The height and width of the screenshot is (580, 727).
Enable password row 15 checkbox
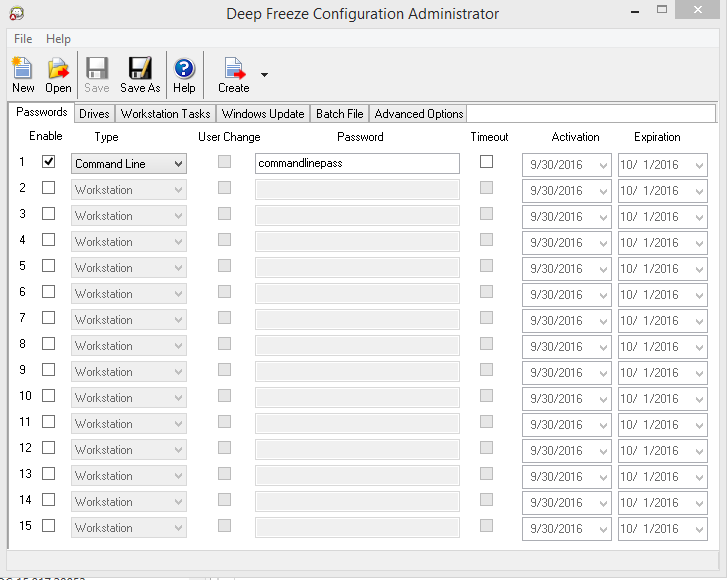pos(48,525)
